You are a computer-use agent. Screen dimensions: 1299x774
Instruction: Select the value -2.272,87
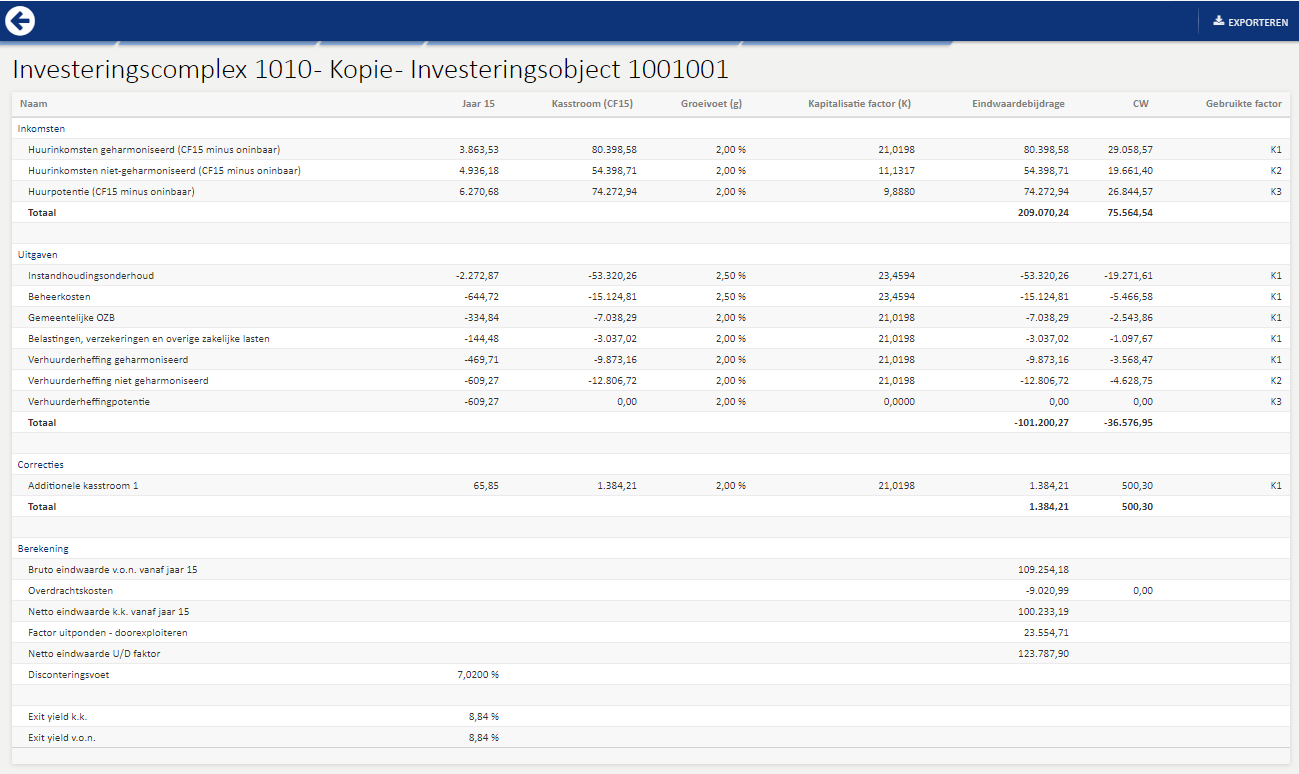coord(477,275)
